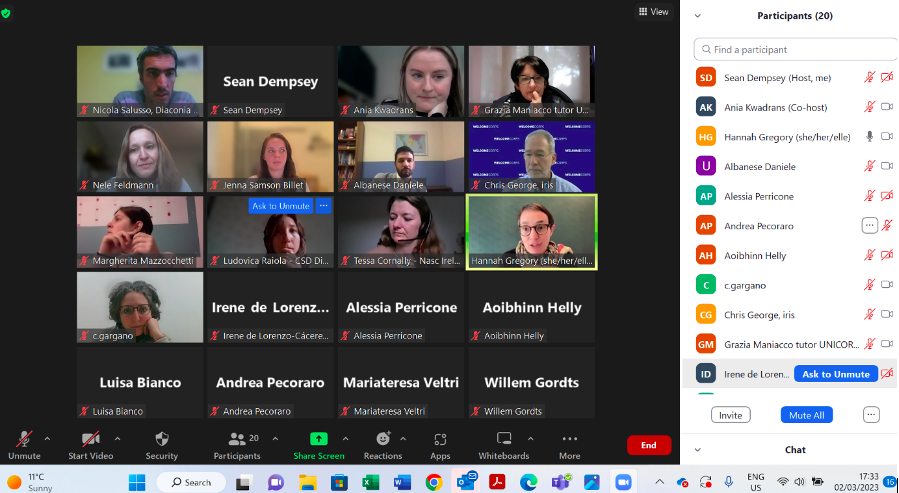
Task: Open the Participants panel icon
Action: click(x=237, y=439)
